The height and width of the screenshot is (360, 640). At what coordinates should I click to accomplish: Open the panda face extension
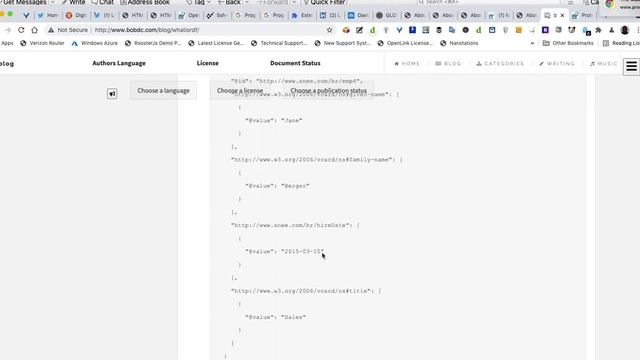coord(571,30)
